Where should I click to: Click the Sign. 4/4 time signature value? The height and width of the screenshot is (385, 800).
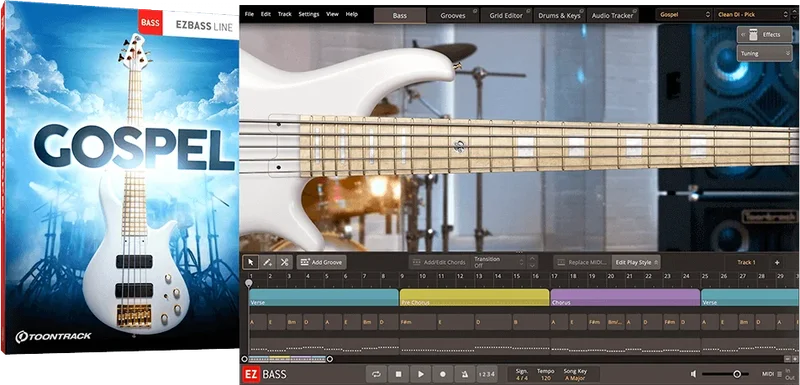pyautogui.click(x=522, y=378)
